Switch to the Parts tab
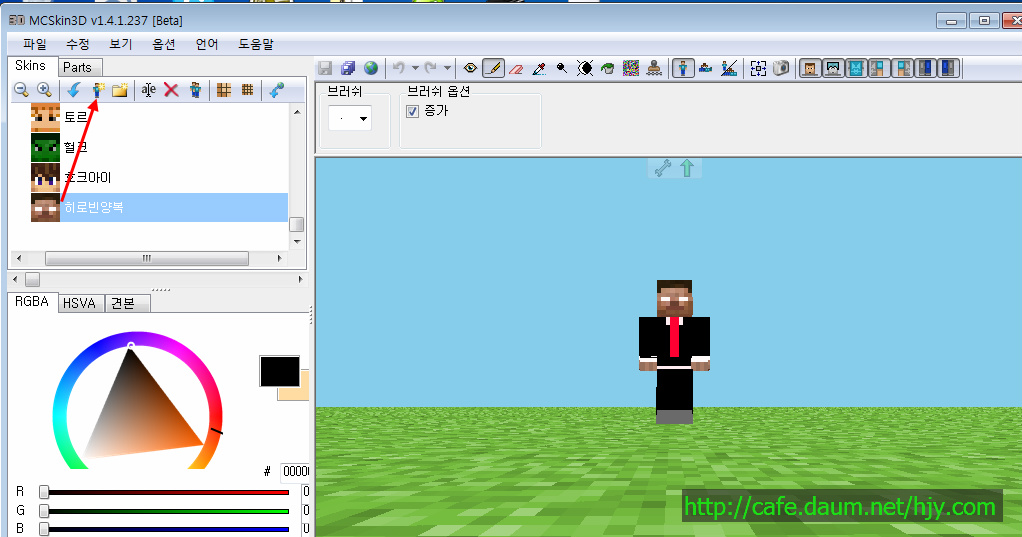 [x=78, y=67]
